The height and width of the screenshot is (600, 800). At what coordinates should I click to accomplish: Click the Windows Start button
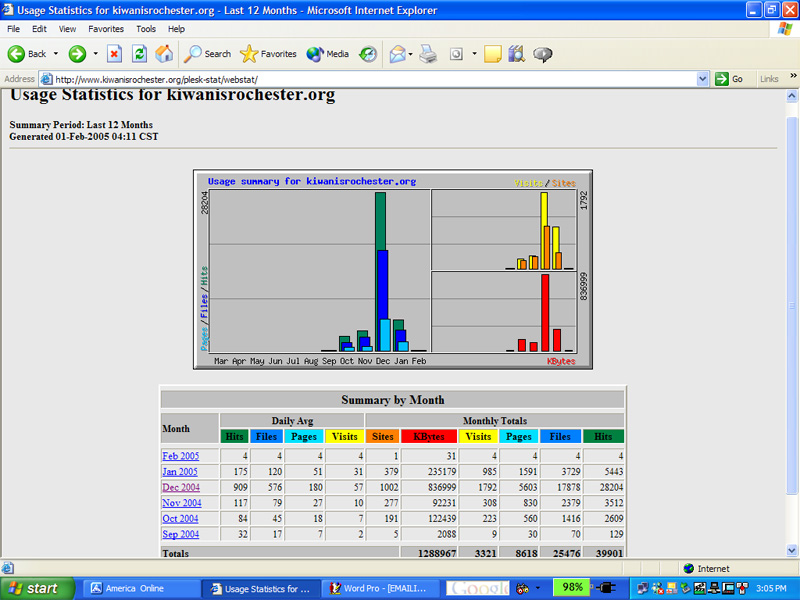pyautogui.click(x=38, y=588)
